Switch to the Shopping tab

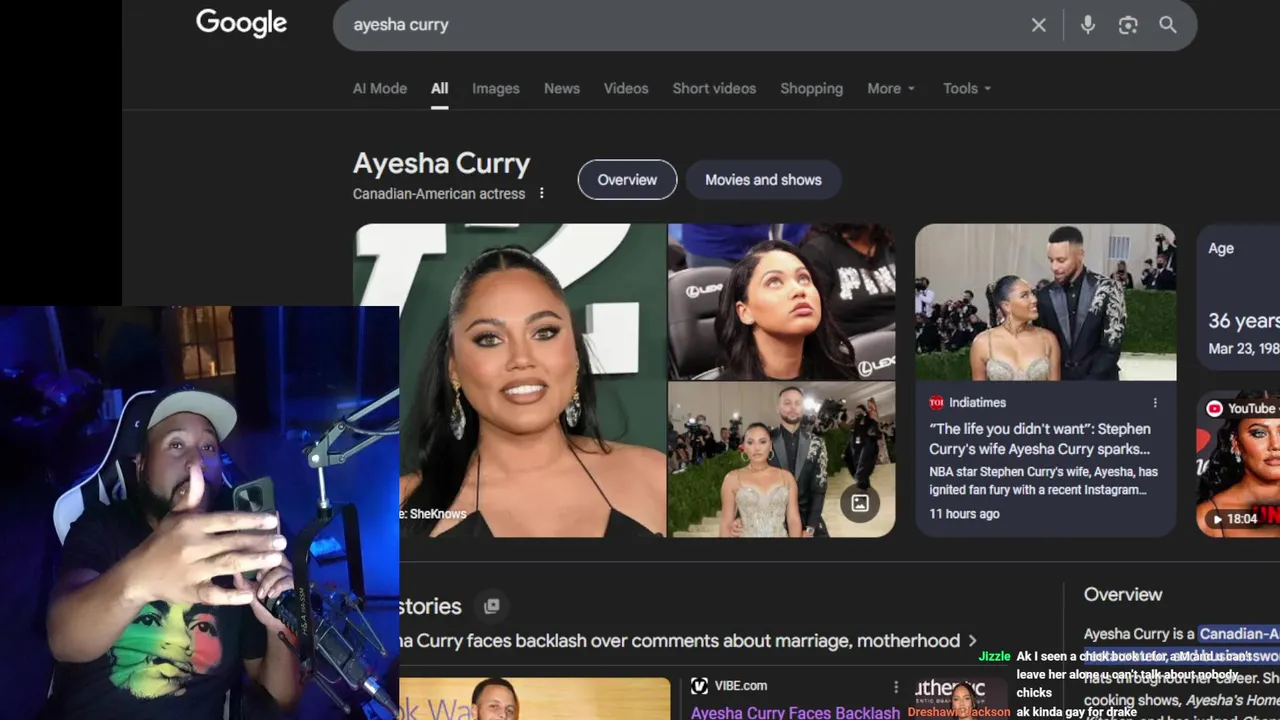tap(812, 88)
